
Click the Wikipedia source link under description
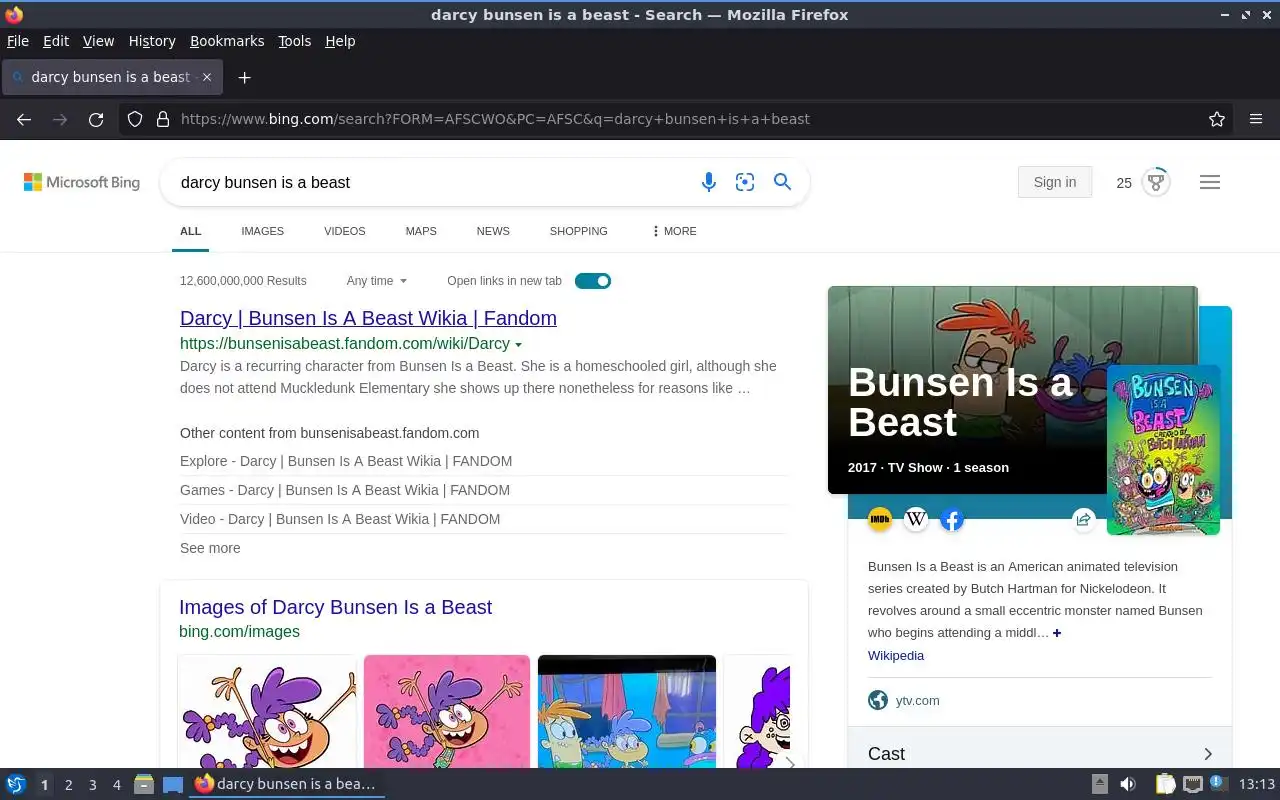coord(896,656)
